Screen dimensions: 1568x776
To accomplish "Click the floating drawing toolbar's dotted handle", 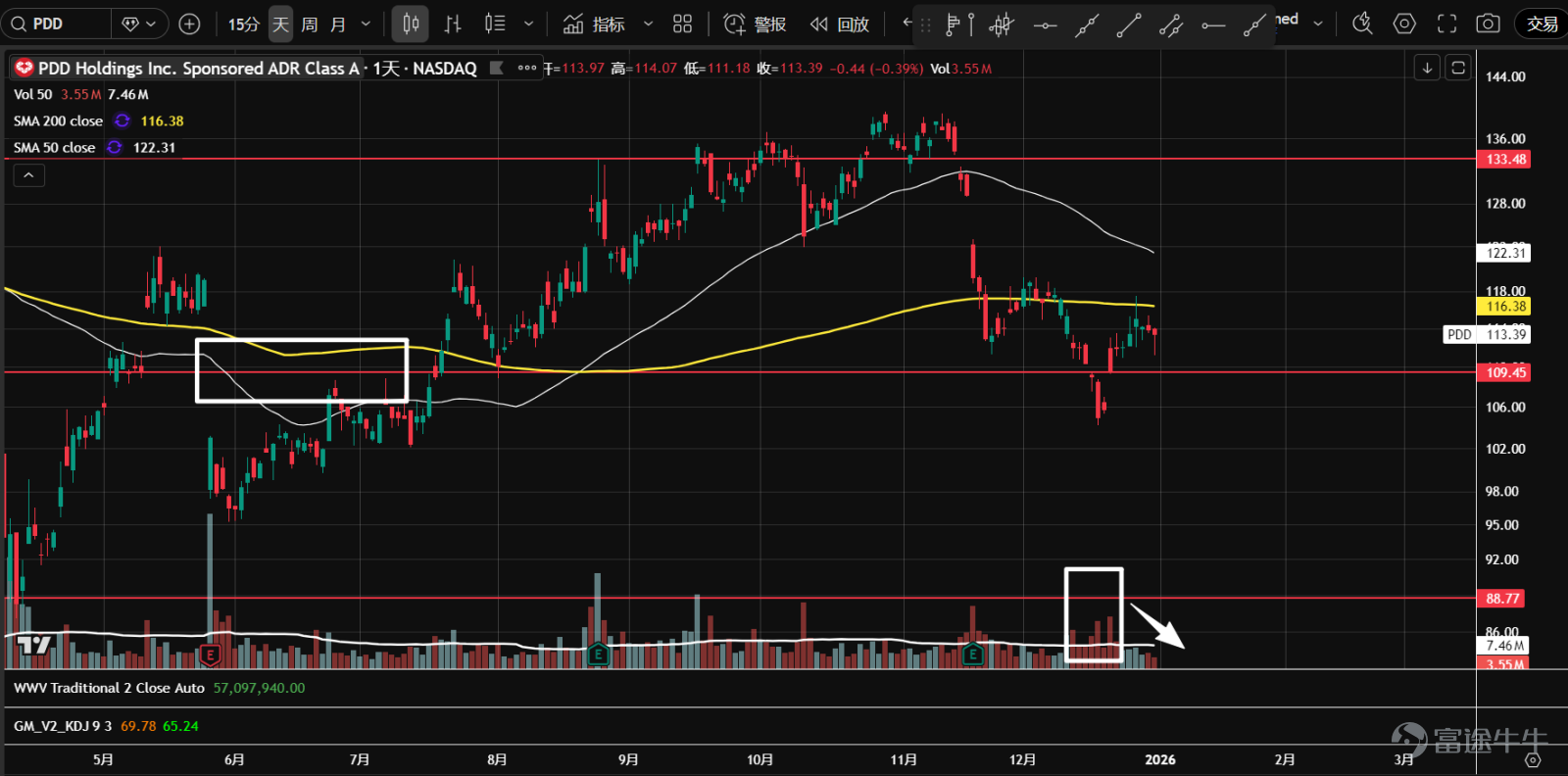I will [926, 25].
